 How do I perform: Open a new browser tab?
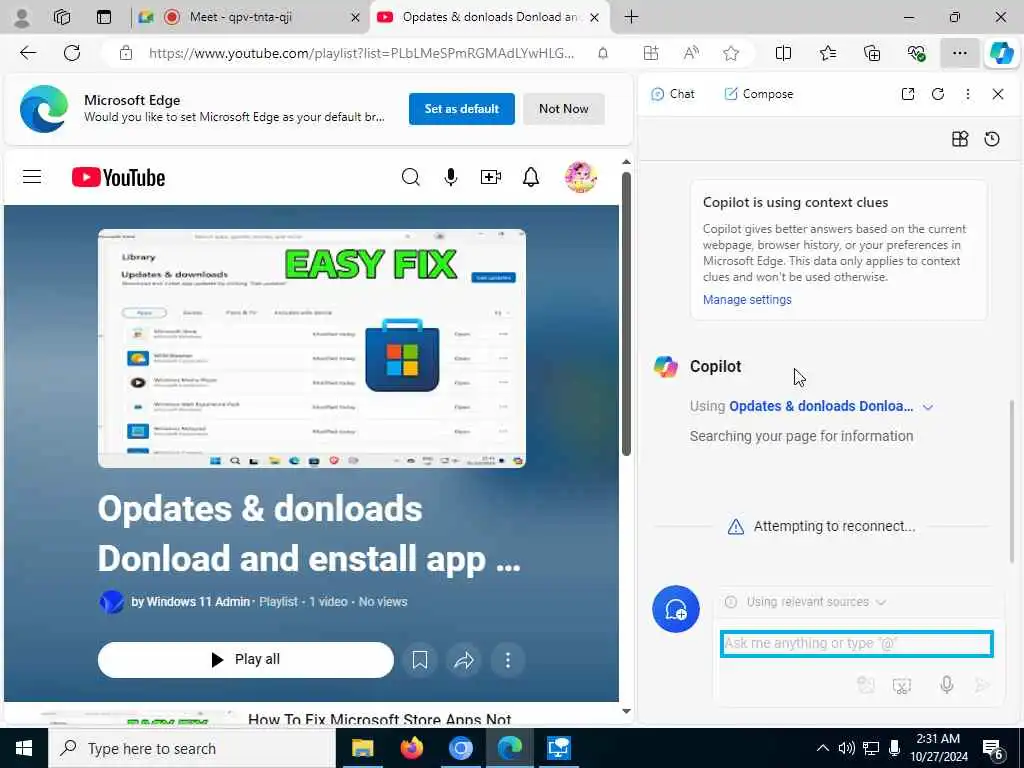[x=632, y=17]
